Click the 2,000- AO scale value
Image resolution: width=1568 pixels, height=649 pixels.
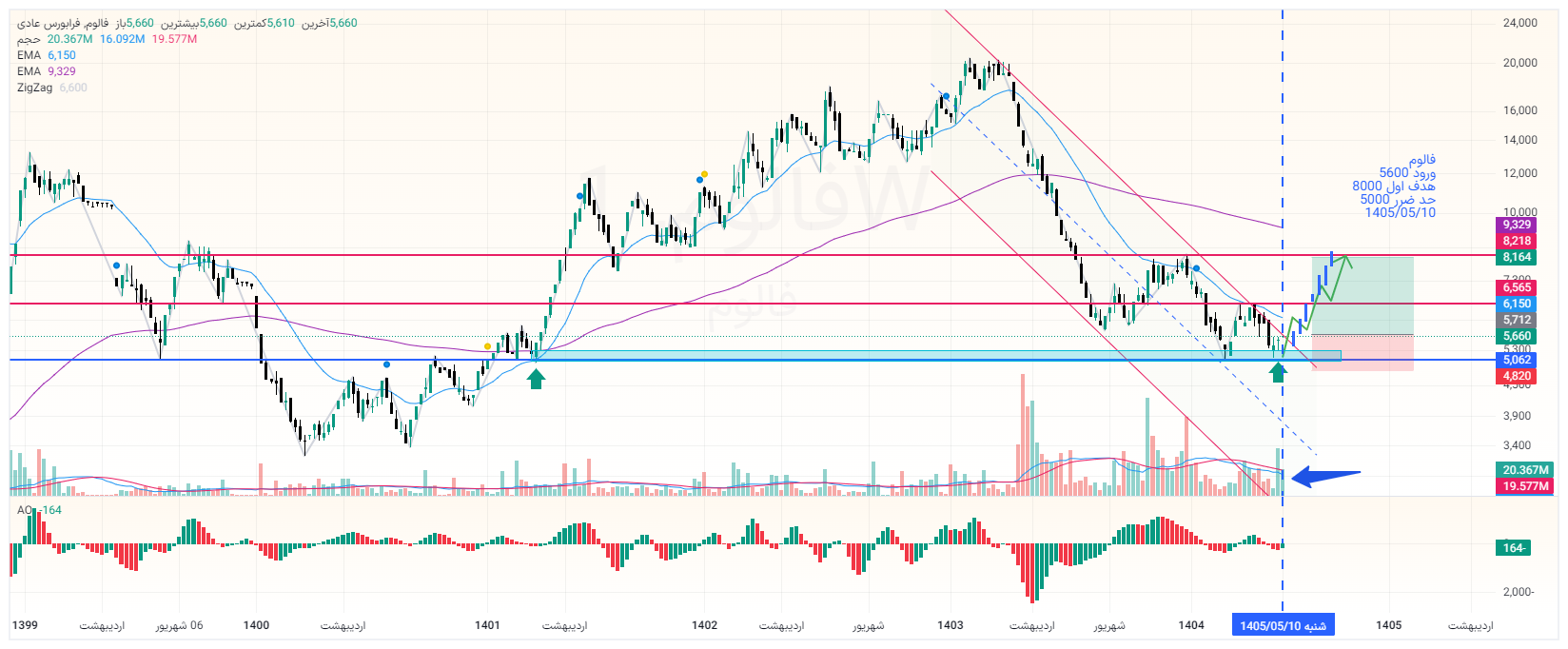click(1519, 592)
